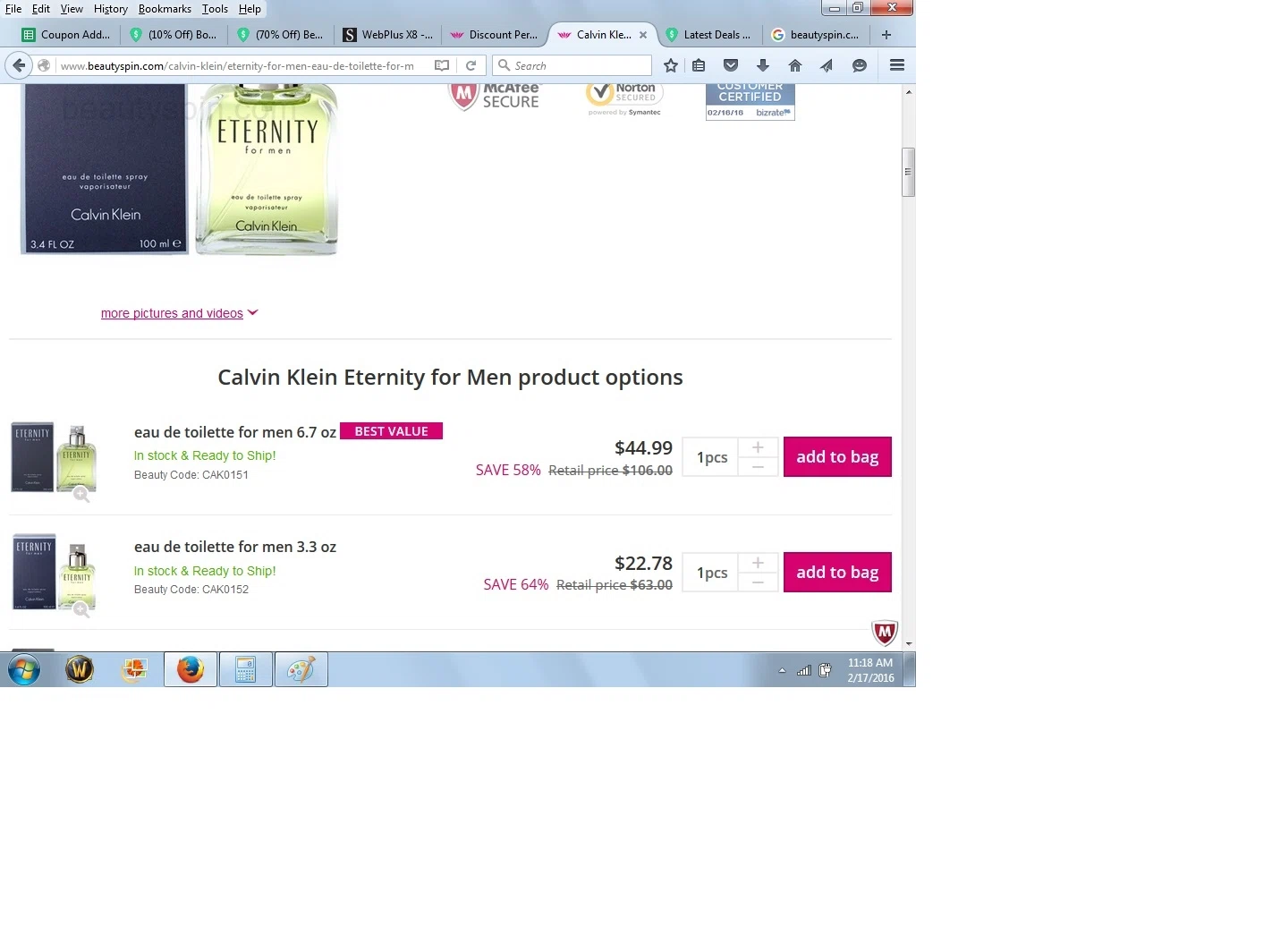Open the Edit menu
1272x952 pixels.
[41, 9]
